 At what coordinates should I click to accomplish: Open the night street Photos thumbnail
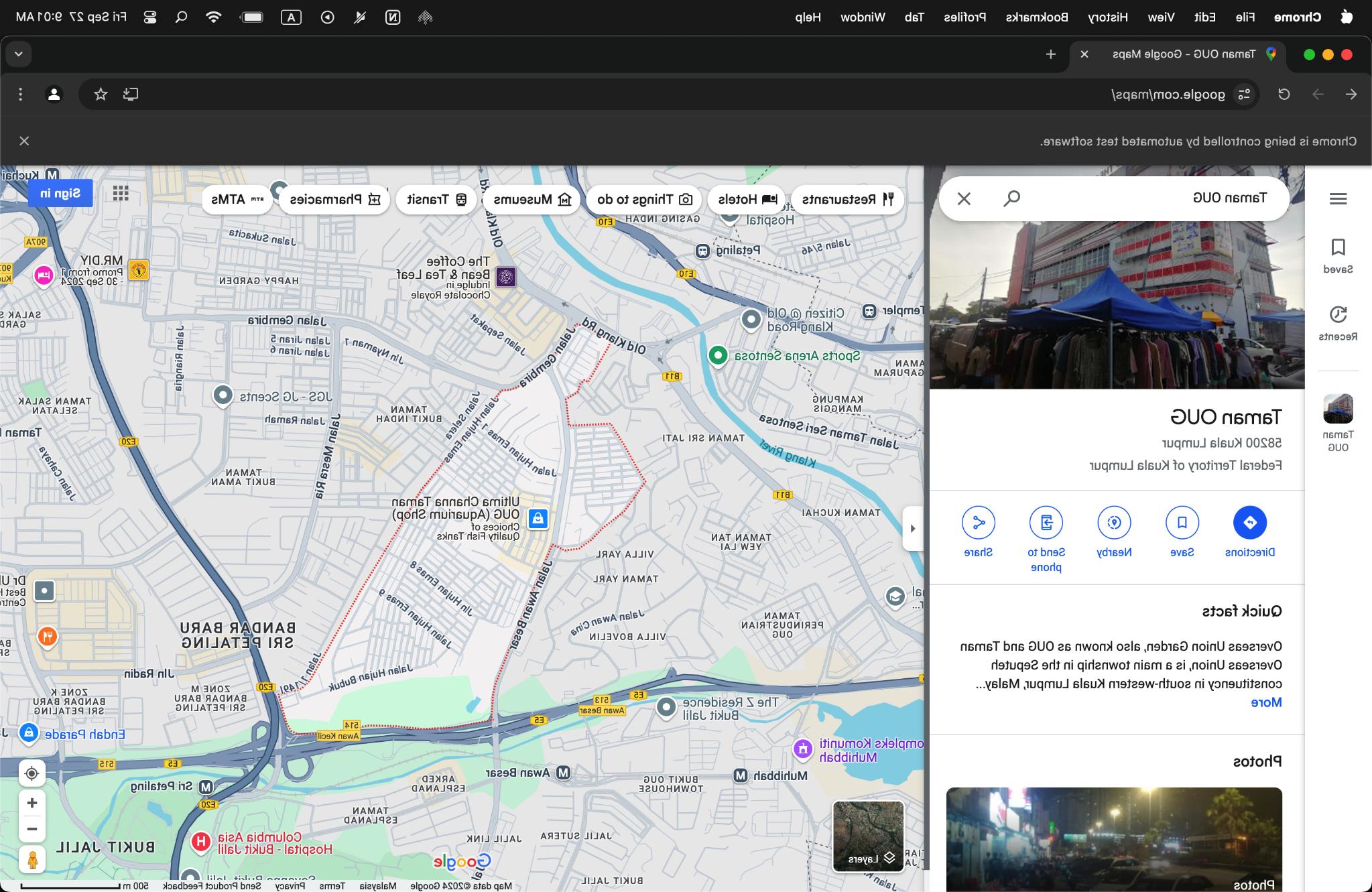(x=1114, y=839)
